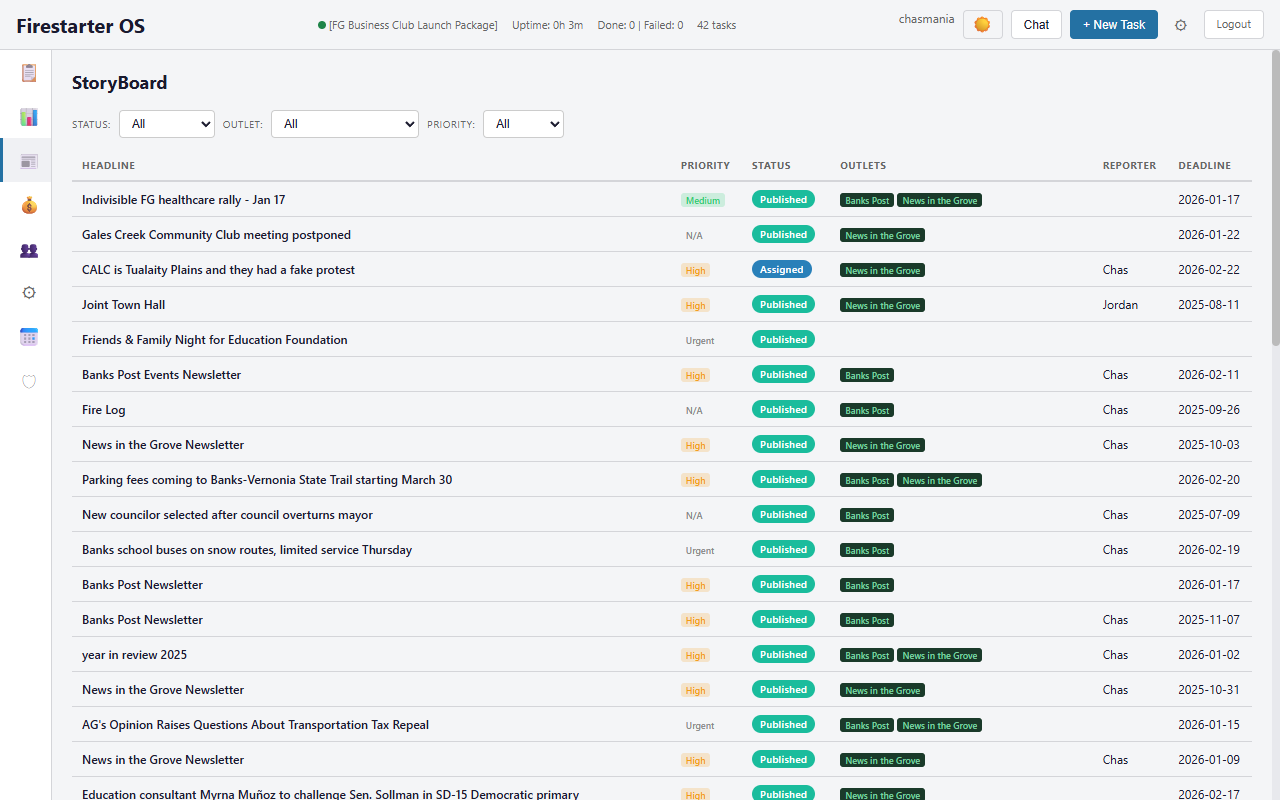
Task: Click the gear icon in the sidebar
Action: [29, 293]
